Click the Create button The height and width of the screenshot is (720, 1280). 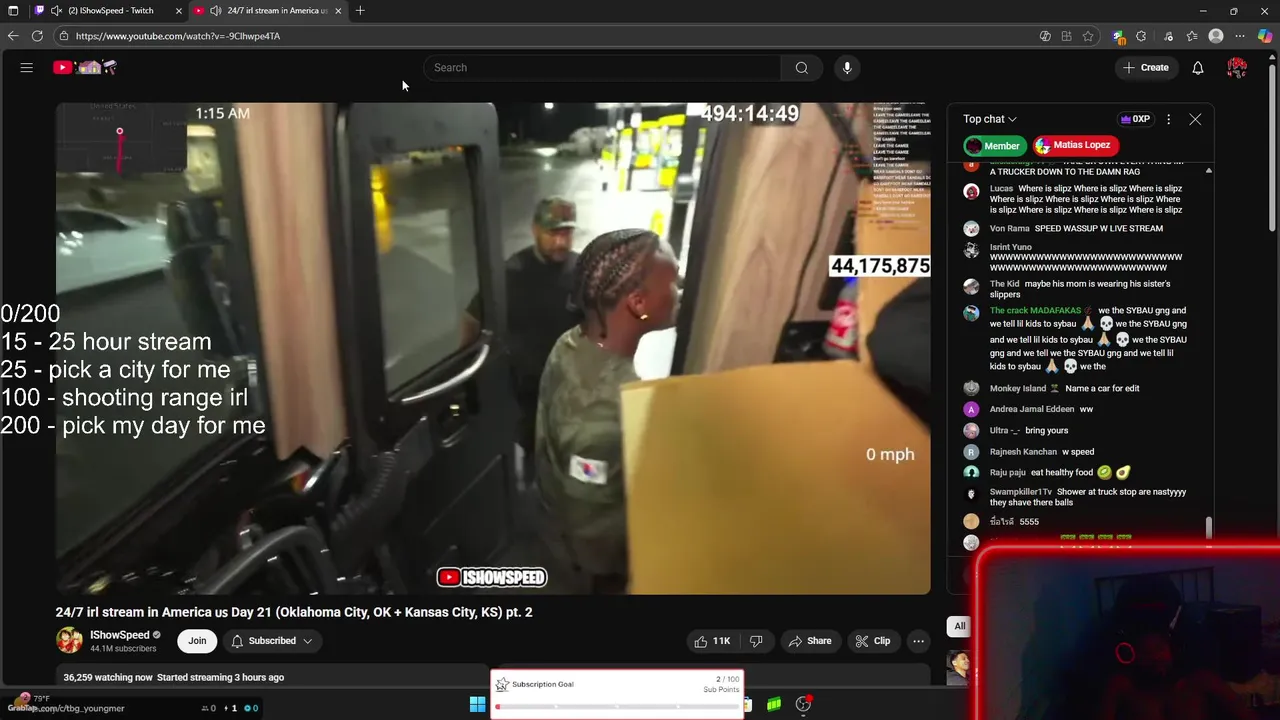click(x=1145, y=68)
